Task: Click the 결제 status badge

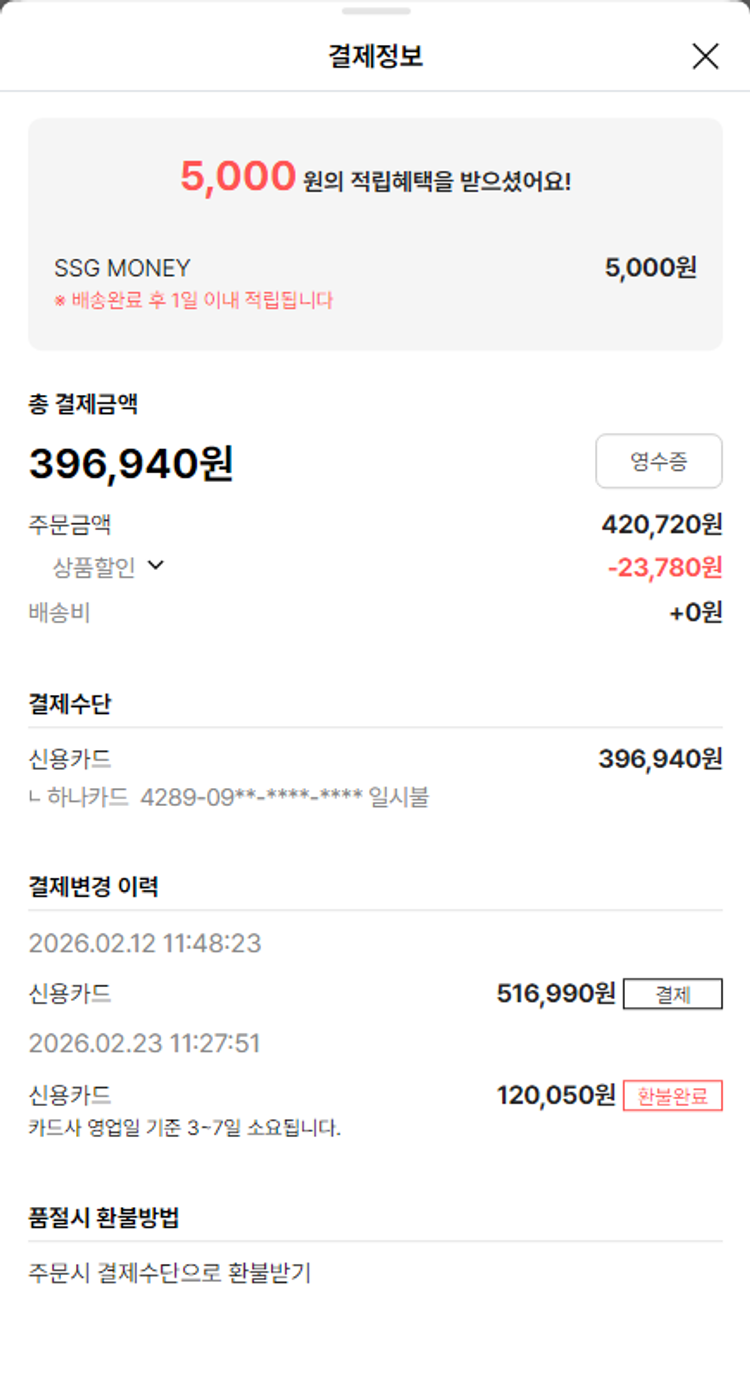Action: [x=672, y=994]
